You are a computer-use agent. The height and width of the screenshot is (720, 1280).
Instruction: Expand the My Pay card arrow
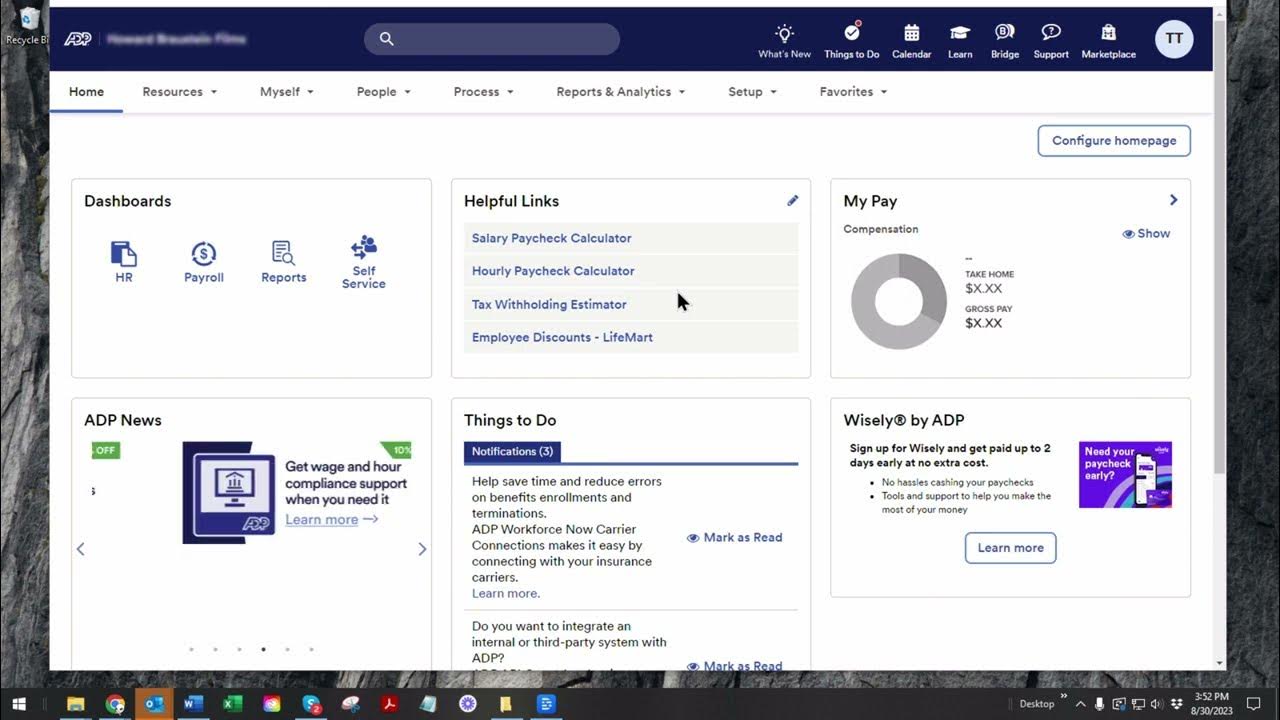tap(1173, 200)
